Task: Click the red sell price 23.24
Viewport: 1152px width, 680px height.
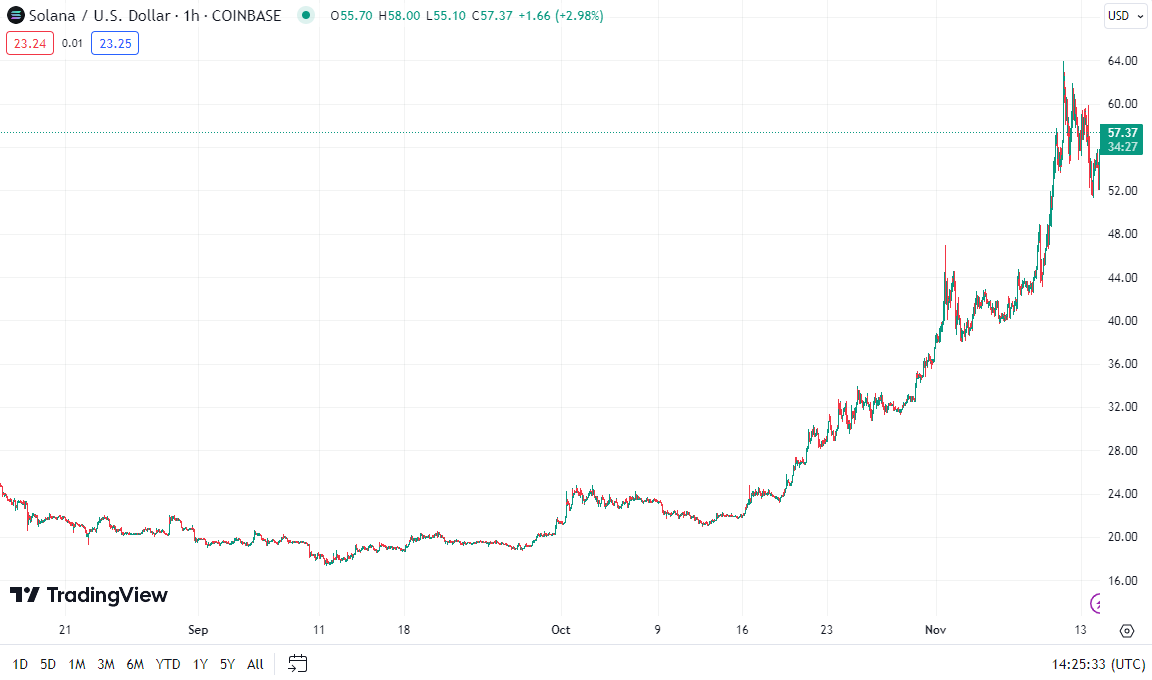Action: (30, 43)
